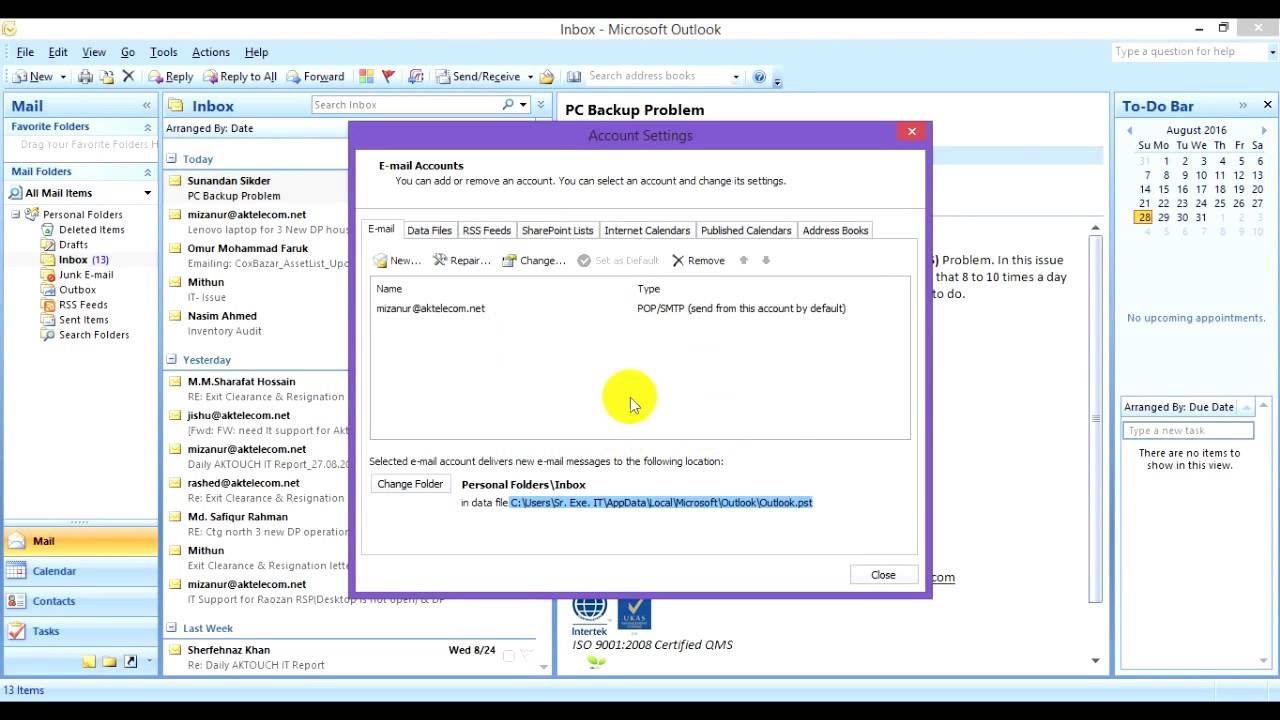
Task: Collapse the Today message group
Action: tap(172, 159)
